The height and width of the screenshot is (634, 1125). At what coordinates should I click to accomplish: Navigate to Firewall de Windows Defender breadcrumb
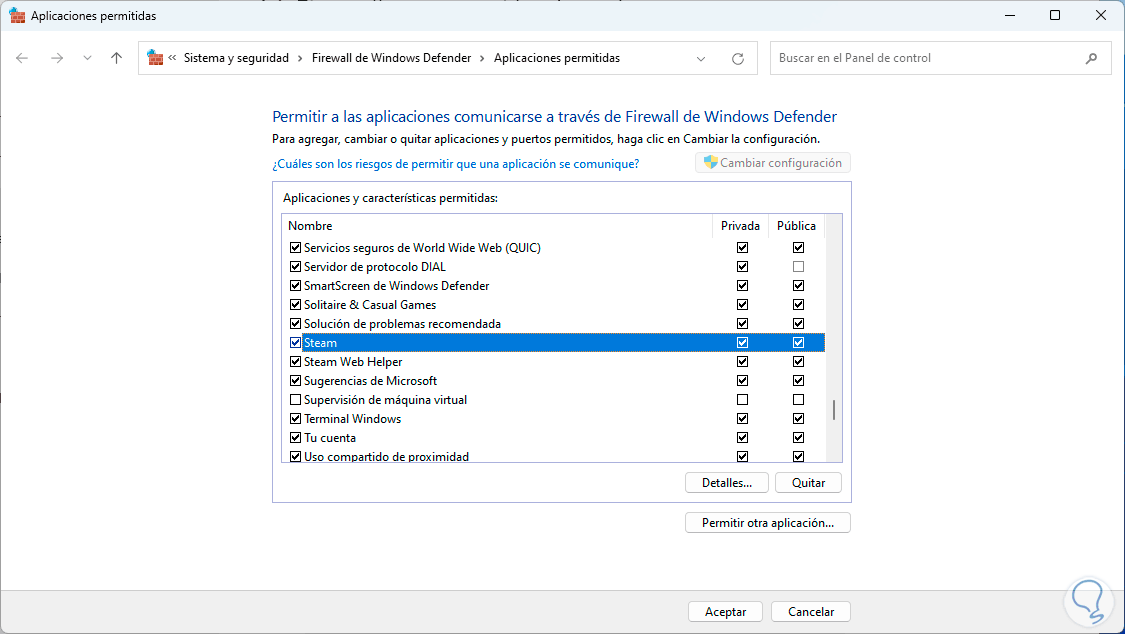[x=391, y=58]
